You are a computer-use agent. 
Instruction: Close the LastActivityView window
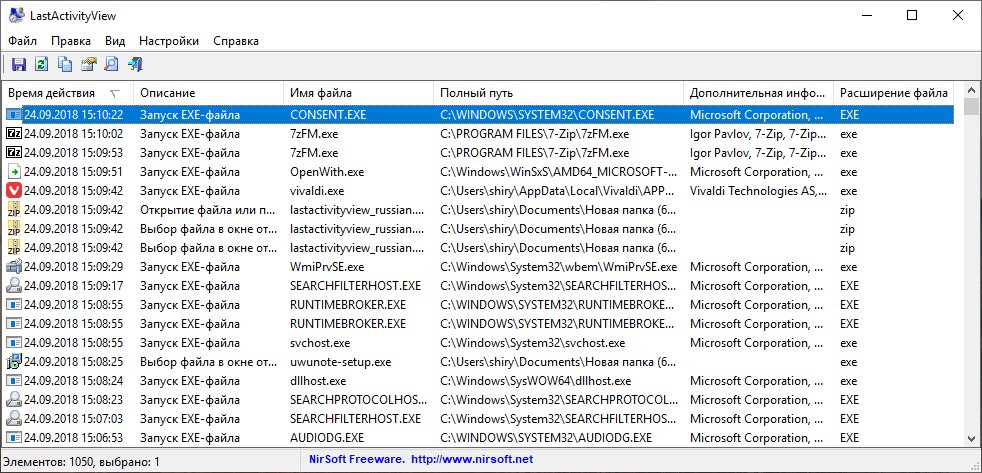coord(958,16)
